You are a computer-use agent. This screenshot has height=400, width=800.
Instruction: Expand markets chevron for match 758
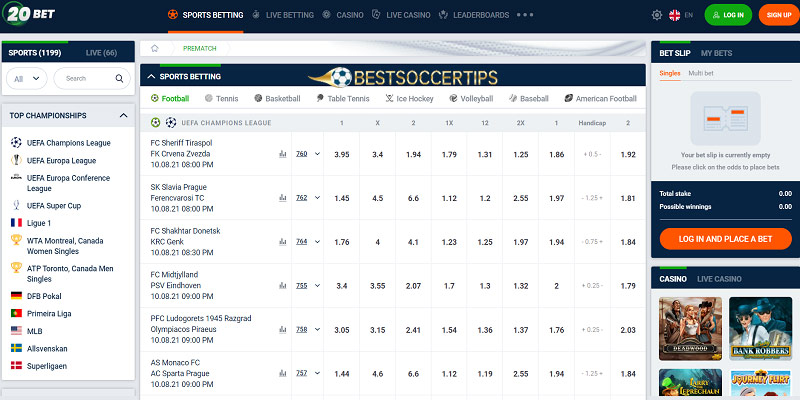click(317, 330)
